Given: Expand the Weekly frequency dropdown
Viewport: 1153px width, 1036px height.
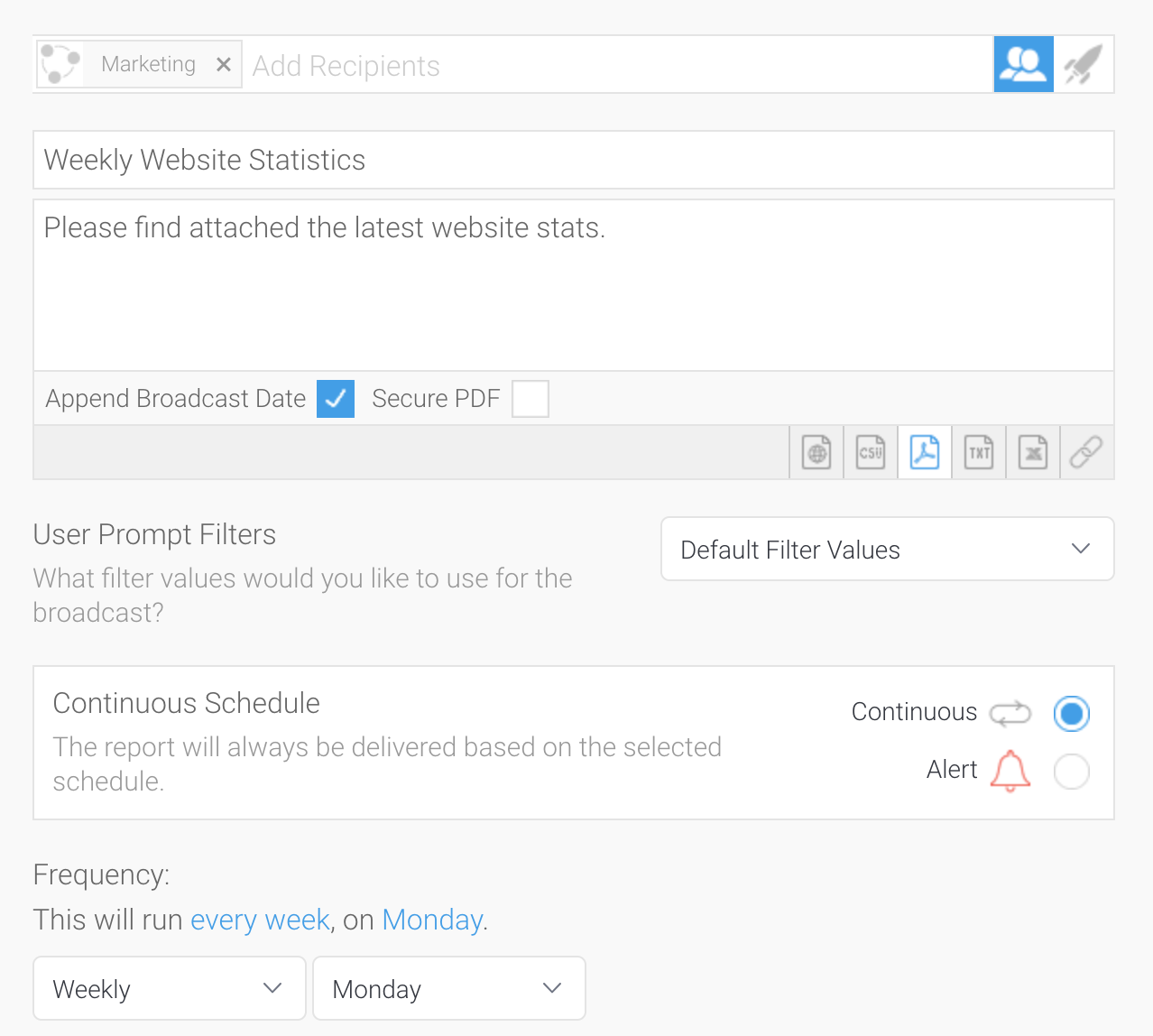Looking at the screenshot, I should [170, 988].
